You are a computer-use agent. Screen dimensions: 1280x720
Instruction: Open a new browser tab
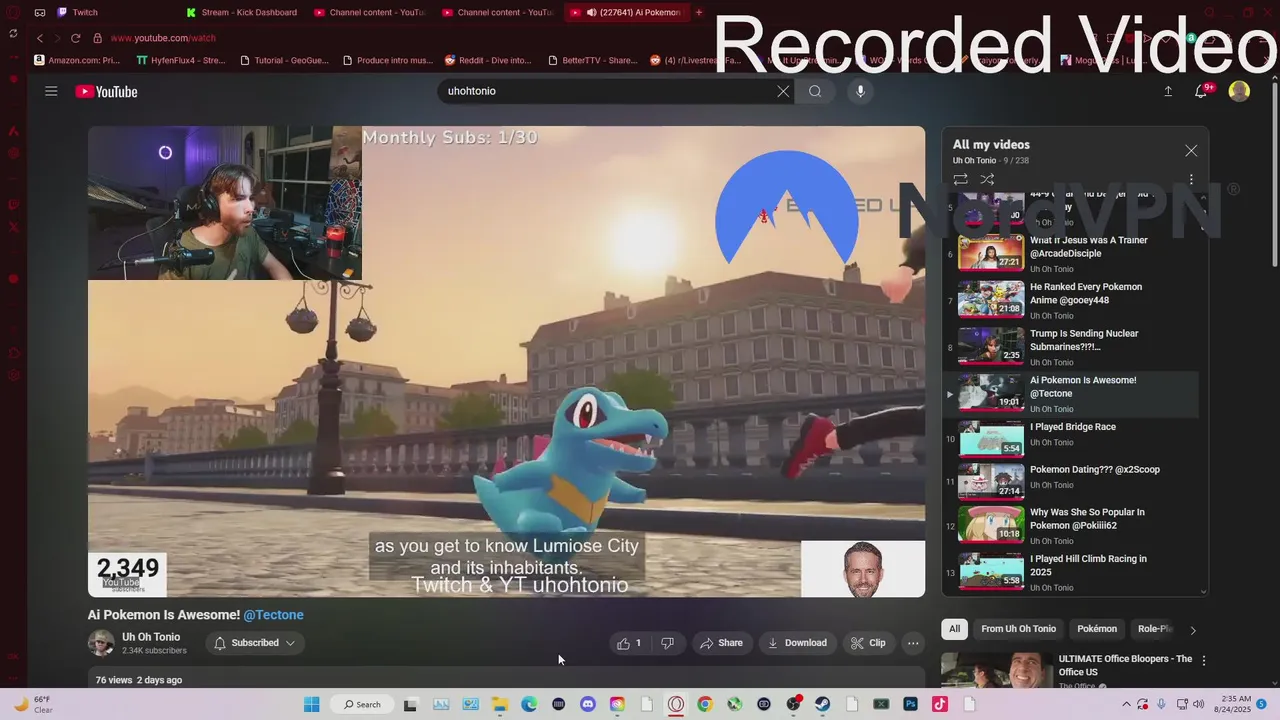[699, 12]
